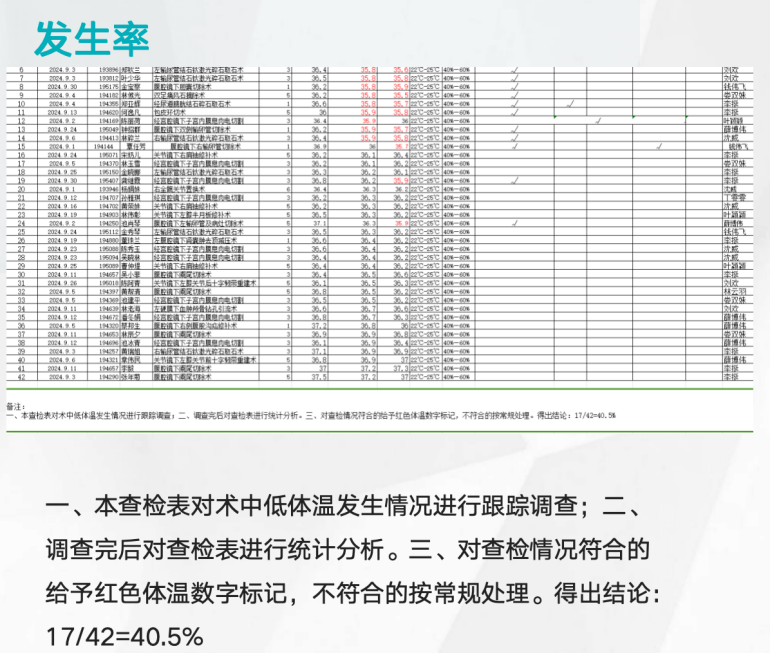This screenshot has height=653, width=770.
Task: Click patient ID 194707 in row 21
Action: 109,198
